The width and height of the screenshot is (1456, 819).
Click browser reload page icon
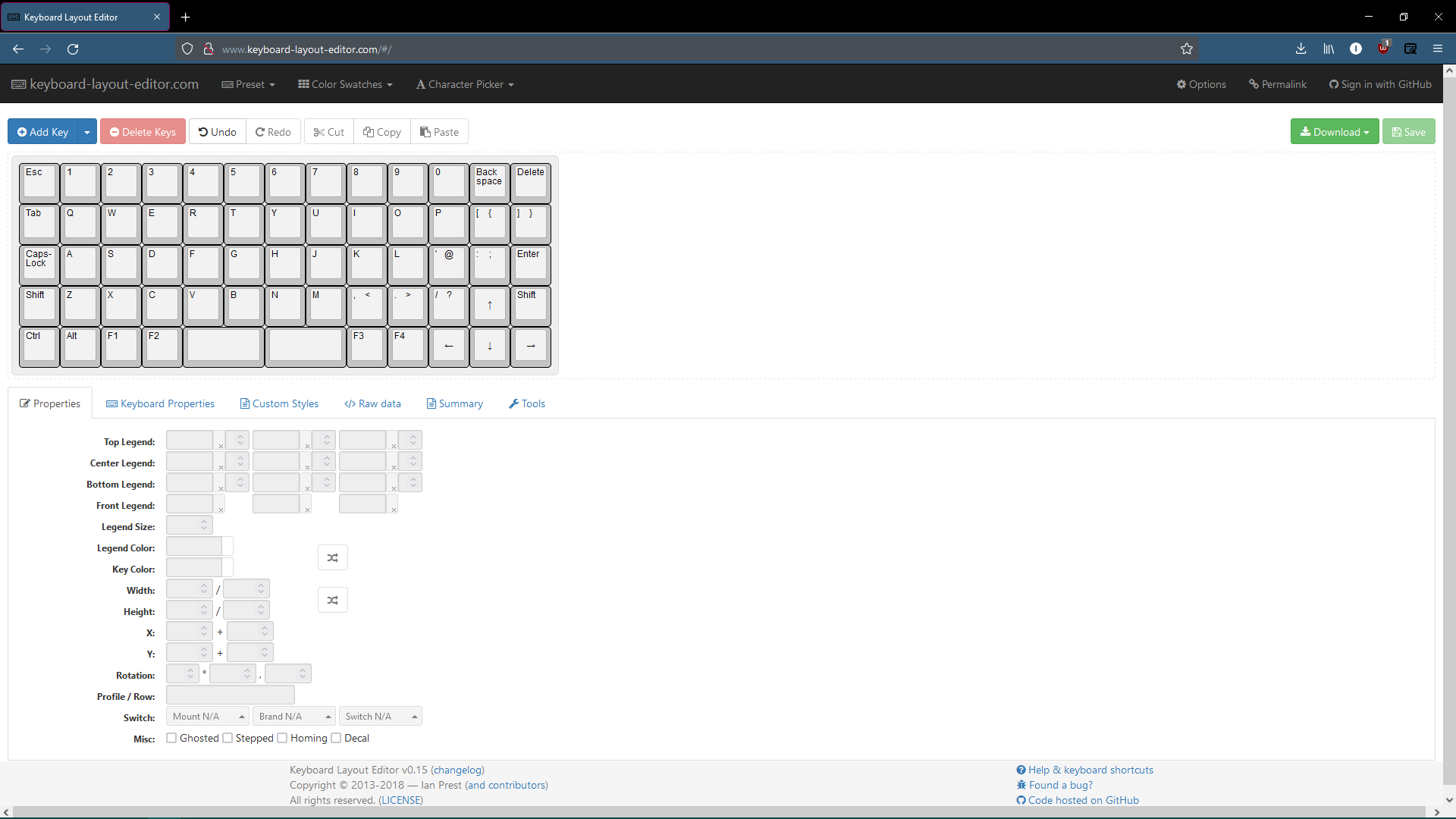73,49
